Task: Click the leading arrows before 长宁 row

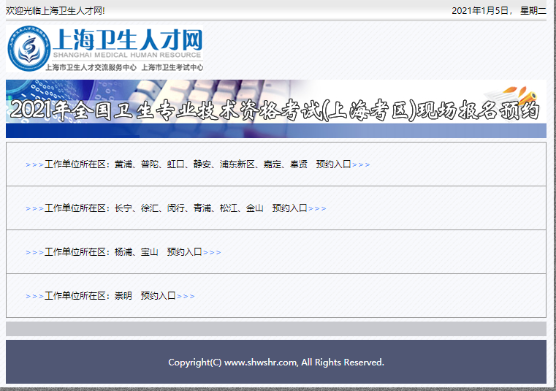Action: click(x=34, y=209)
